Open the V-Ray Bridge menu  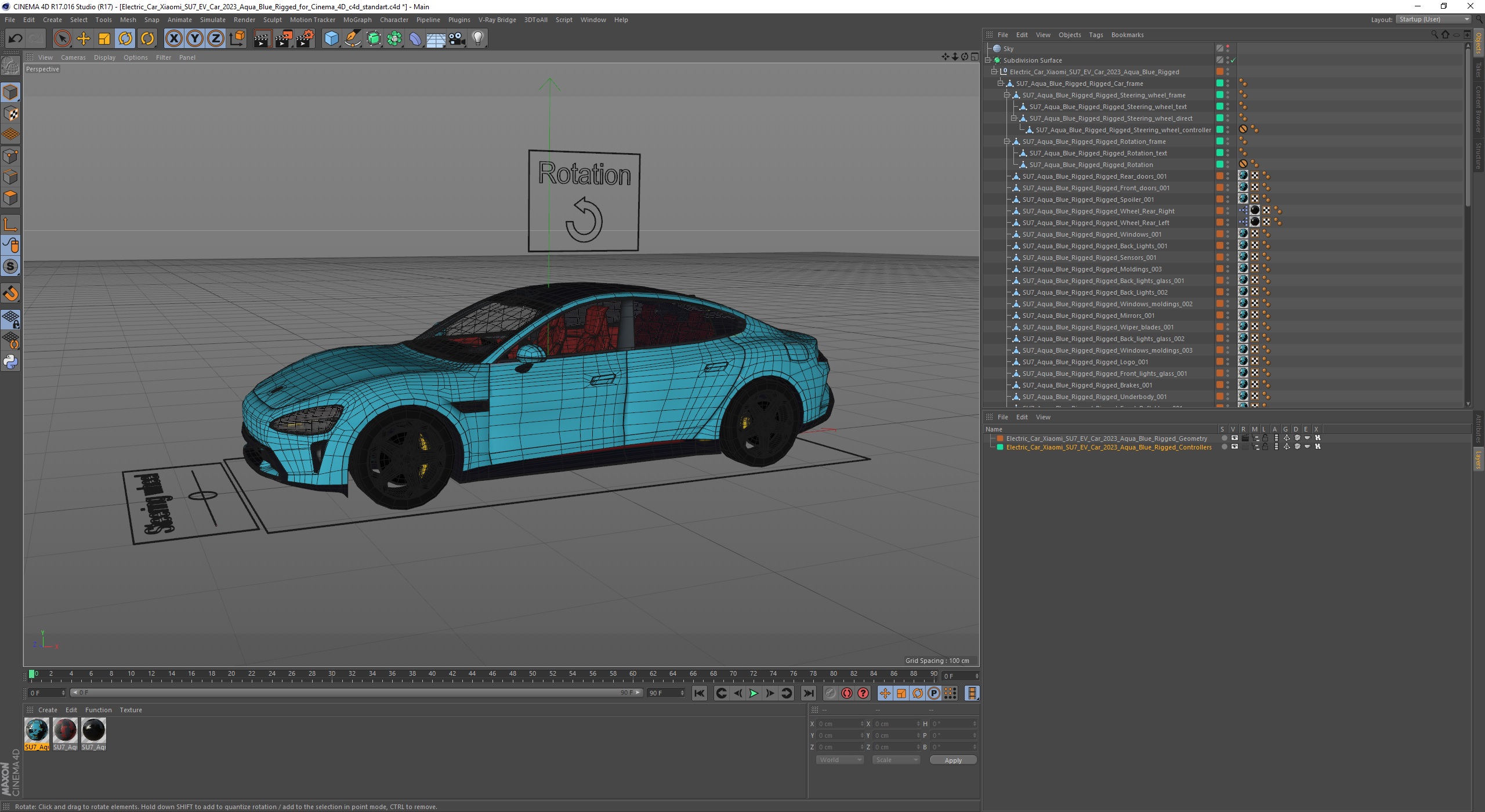pos(497,20)
